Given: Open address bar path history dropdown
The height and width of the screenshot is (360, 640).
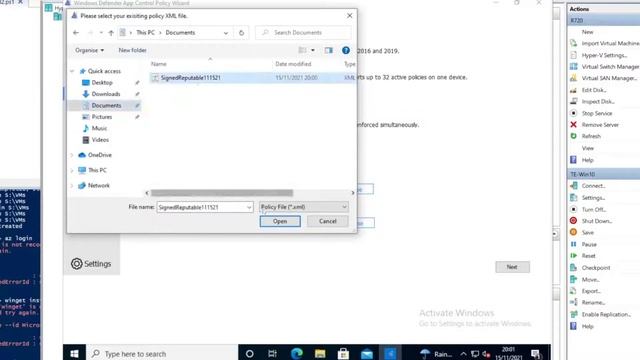Looking at the screenshot, I should [226, 33].
